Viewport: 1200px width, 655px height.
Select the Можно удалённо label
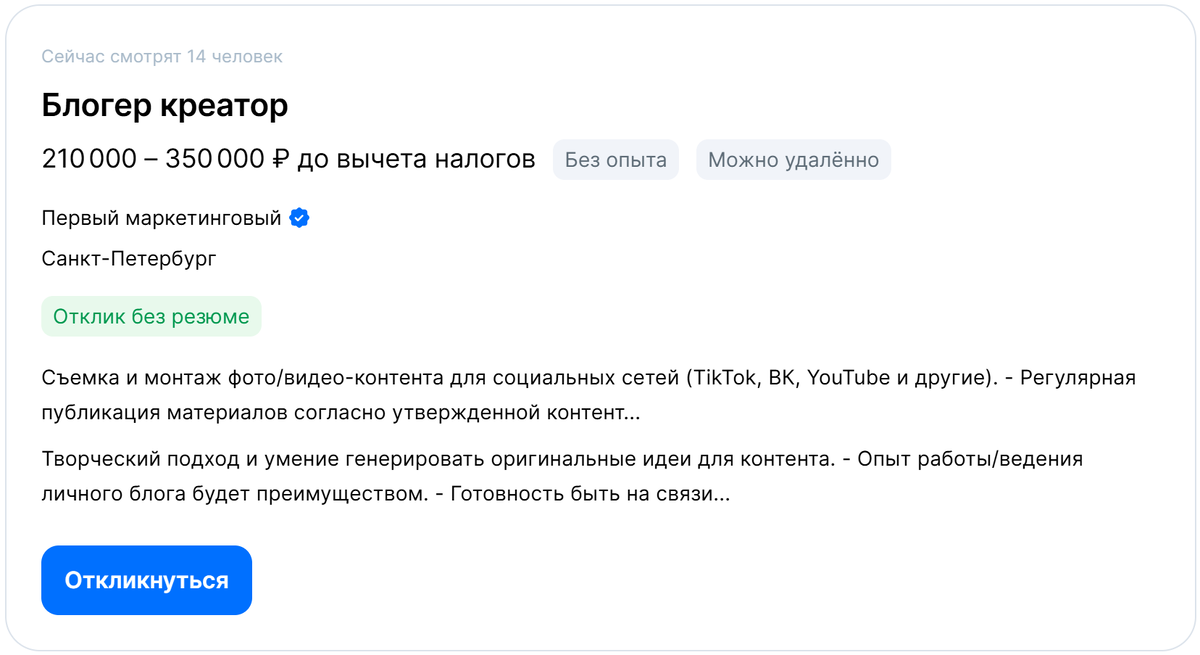pos(793,159)
